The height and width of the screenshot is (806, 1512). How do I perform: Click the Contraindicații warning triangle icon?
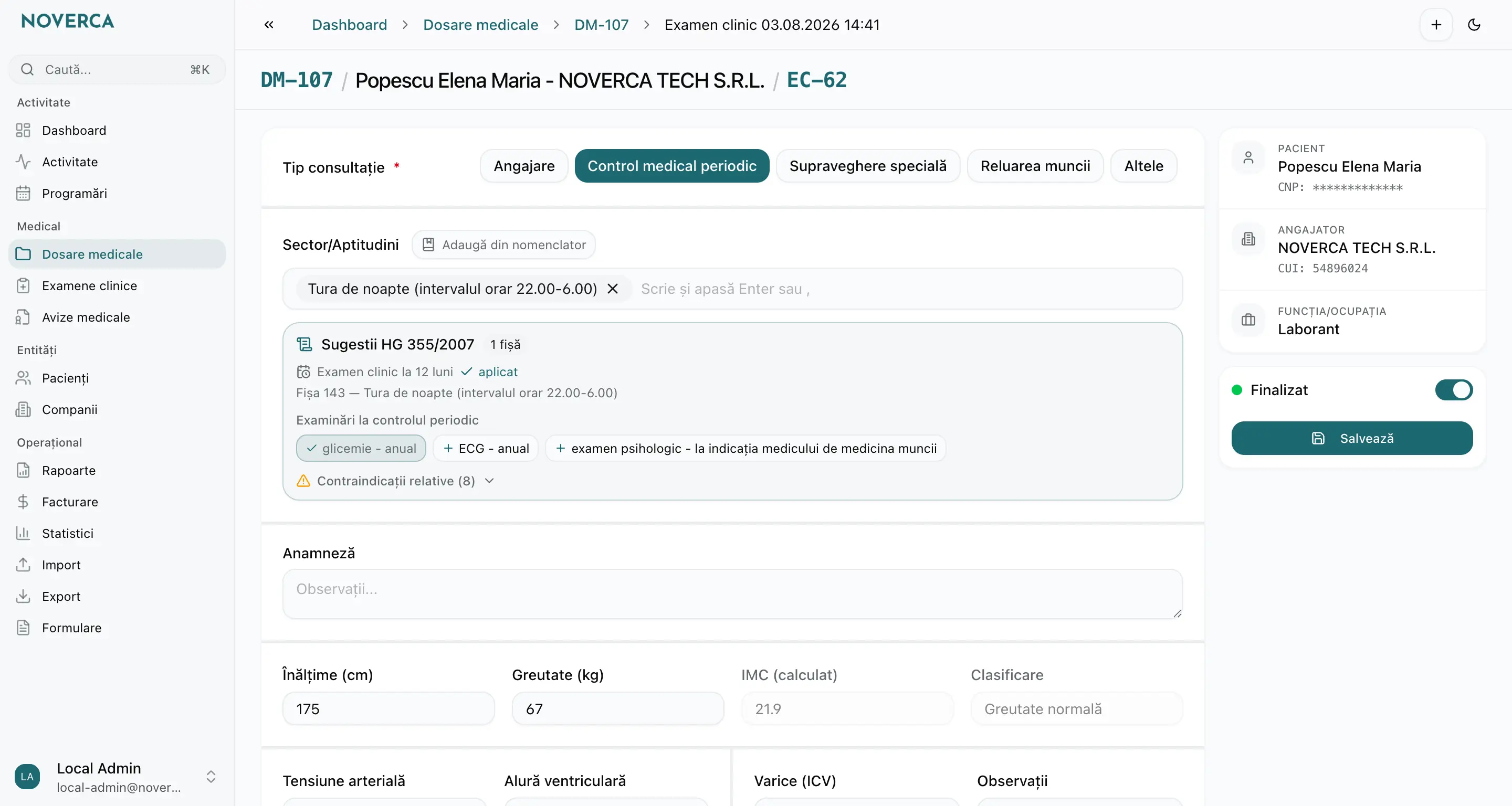(303, 481)
